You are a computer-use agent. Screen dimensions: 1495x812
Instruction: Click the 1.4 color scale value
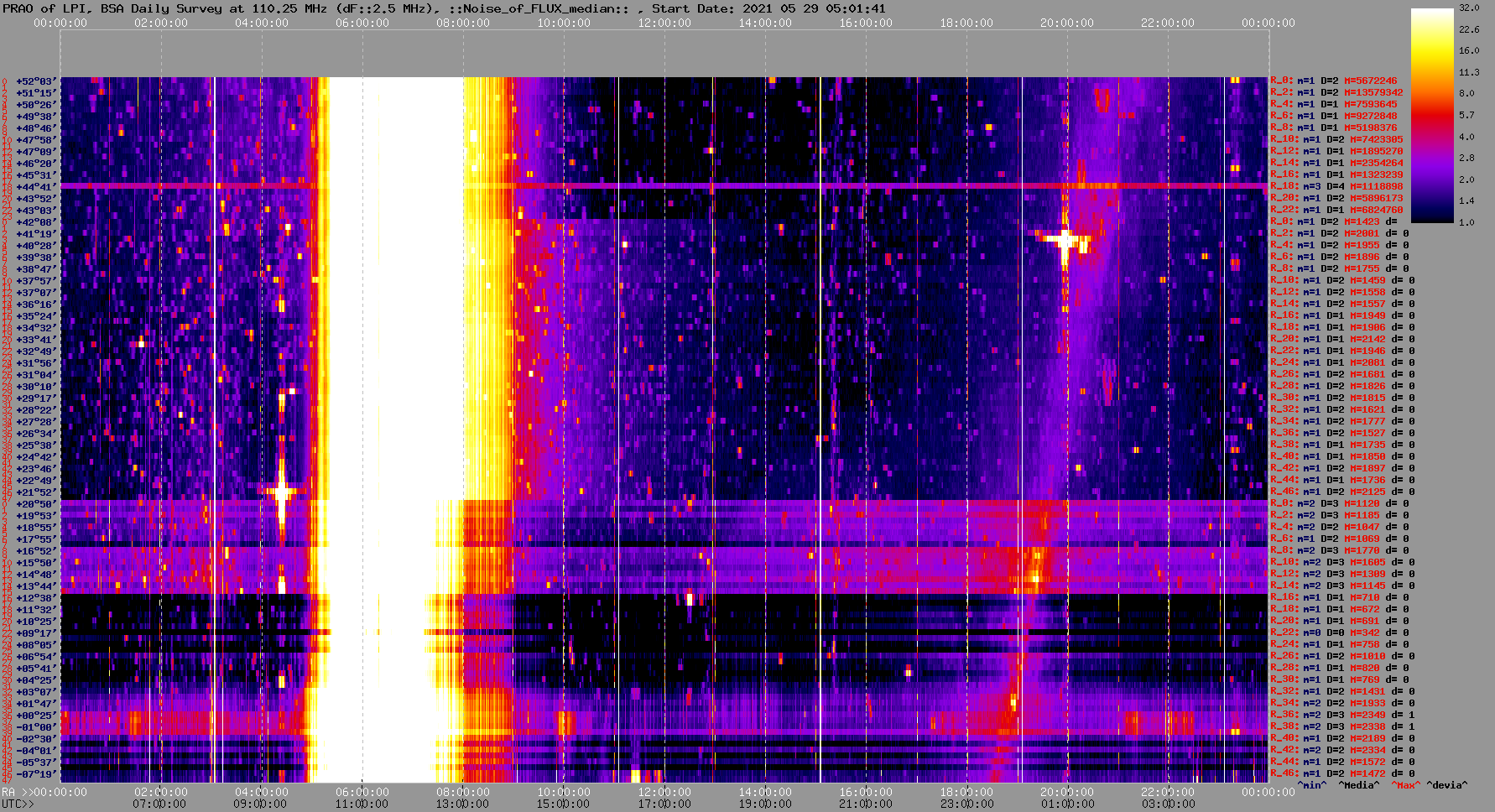pyautogui.click(x=1466, y=200)
